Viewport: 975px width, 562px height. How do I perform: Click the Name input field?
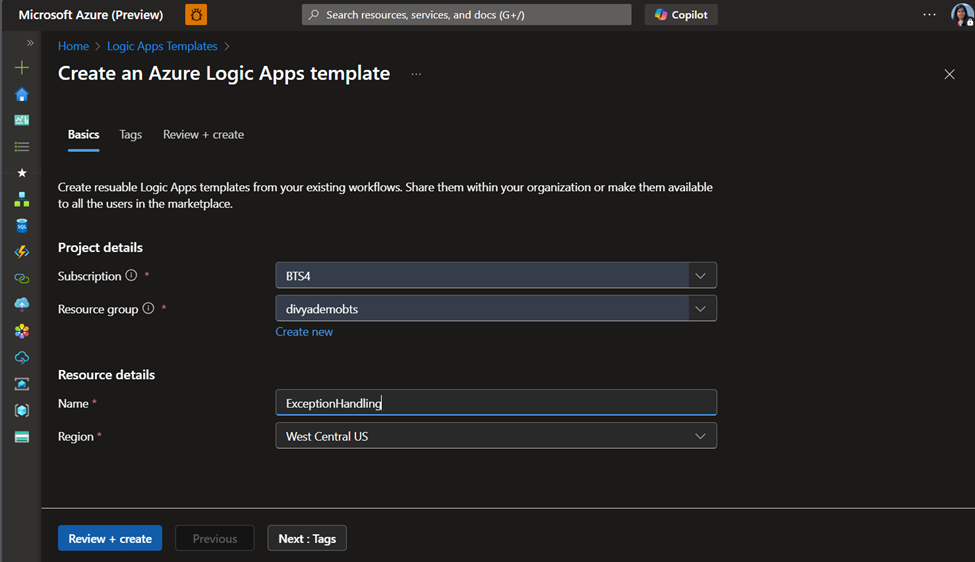(x=496, y=403)
